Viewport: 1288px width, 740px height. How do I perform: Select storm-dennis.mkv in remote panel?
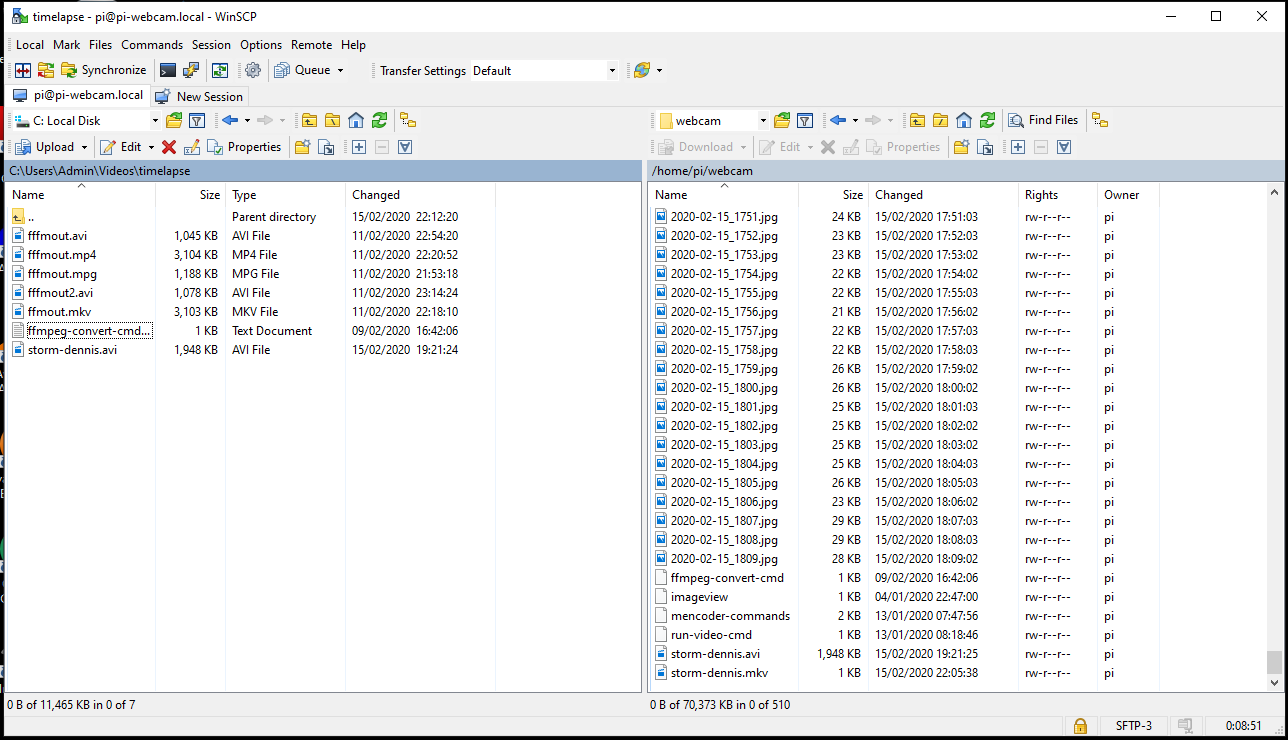point(719,673)
